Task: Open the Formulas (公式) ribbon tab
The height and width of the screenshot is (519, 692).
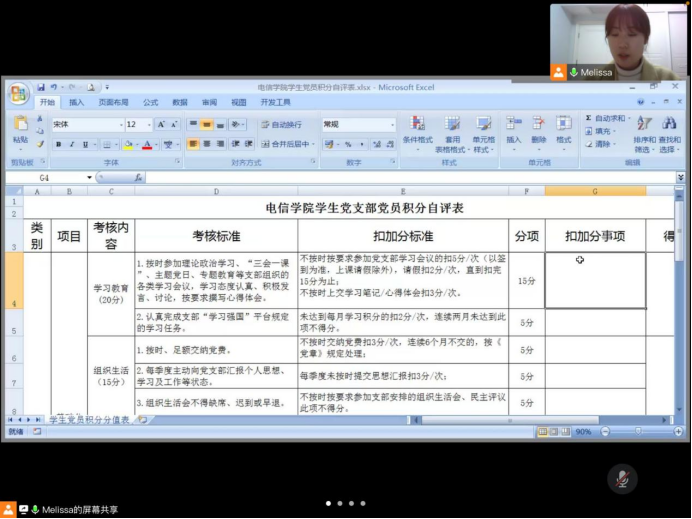Action: tap(150, 102)
